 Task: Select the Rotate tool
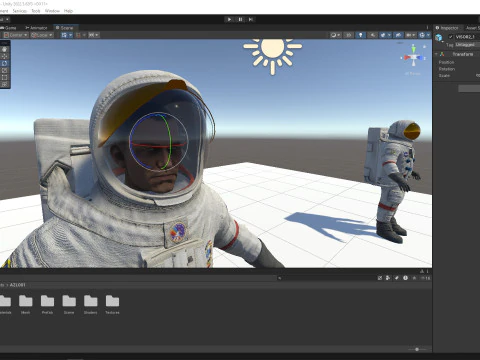pos(4,63)
